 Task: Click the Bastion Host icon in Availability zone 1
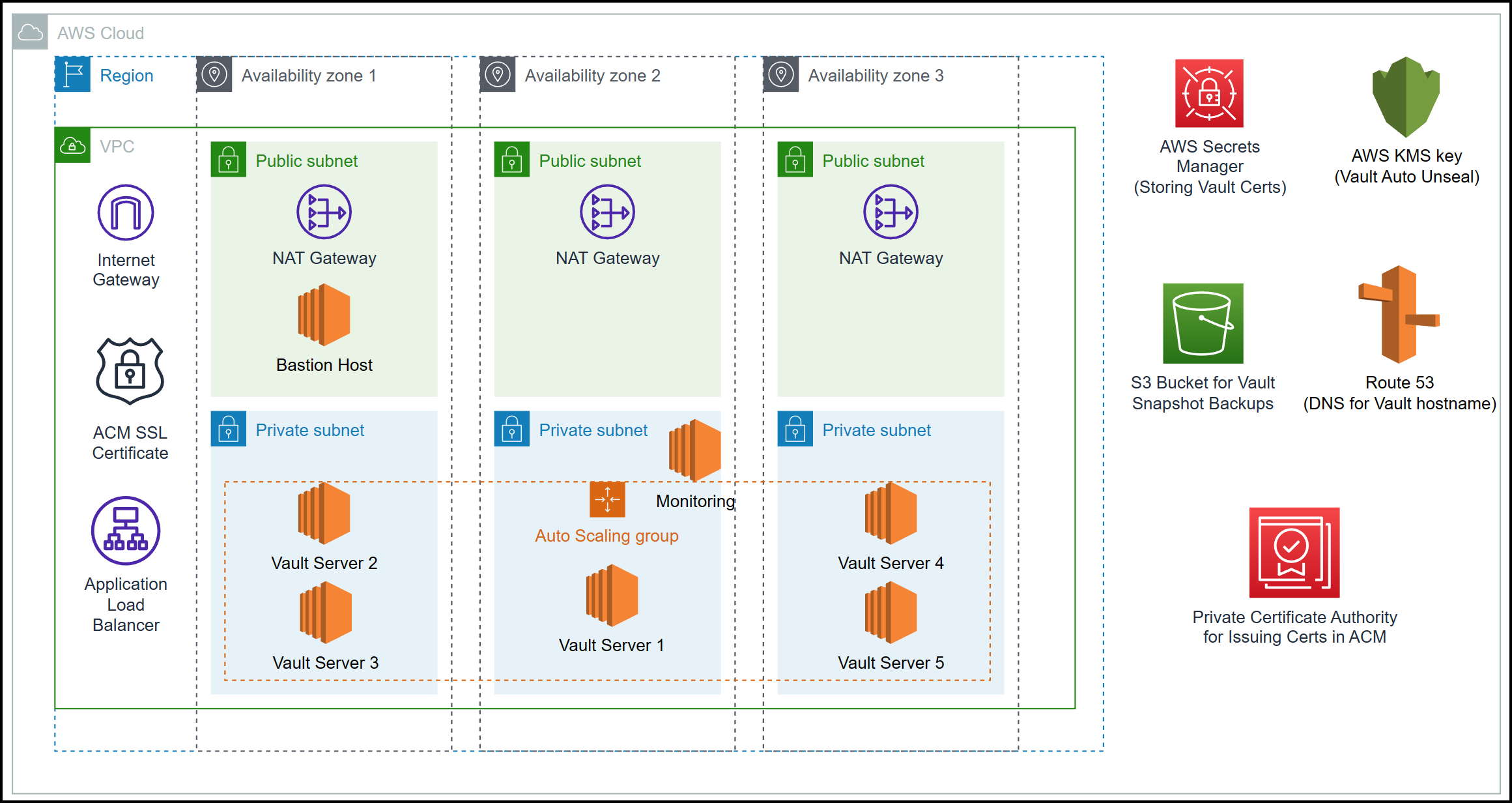pyautogui.click(x=324, y=314)
